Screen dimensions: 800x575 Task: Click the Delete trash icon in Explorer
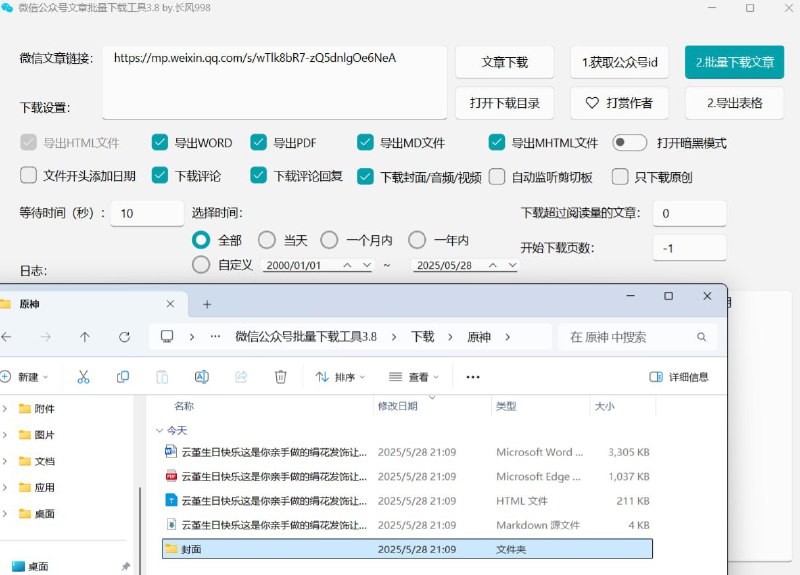281,377
